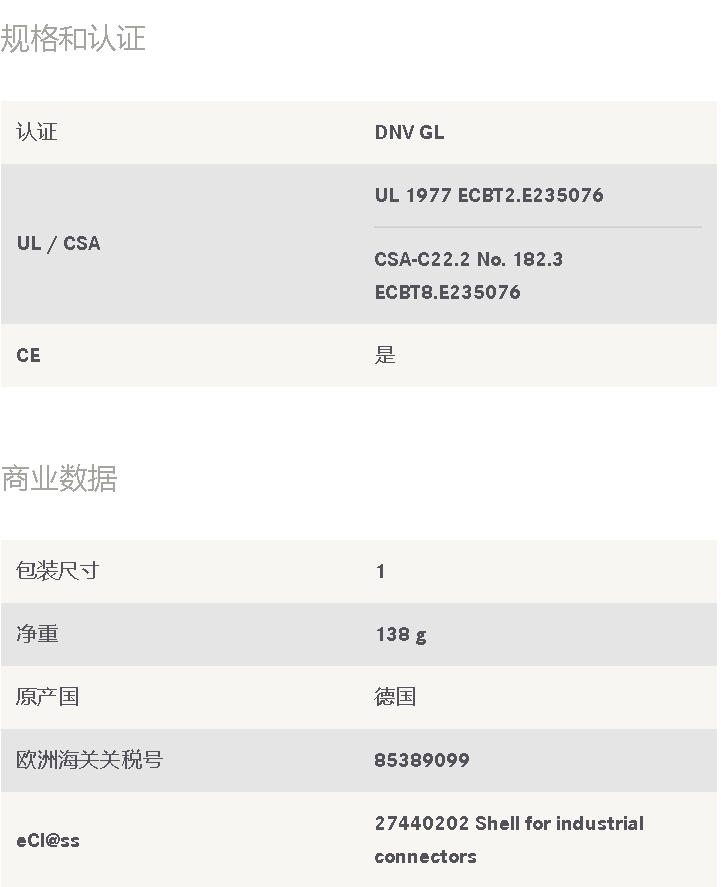
Task: Click the 原产国 row label
Action: point(48,697)
